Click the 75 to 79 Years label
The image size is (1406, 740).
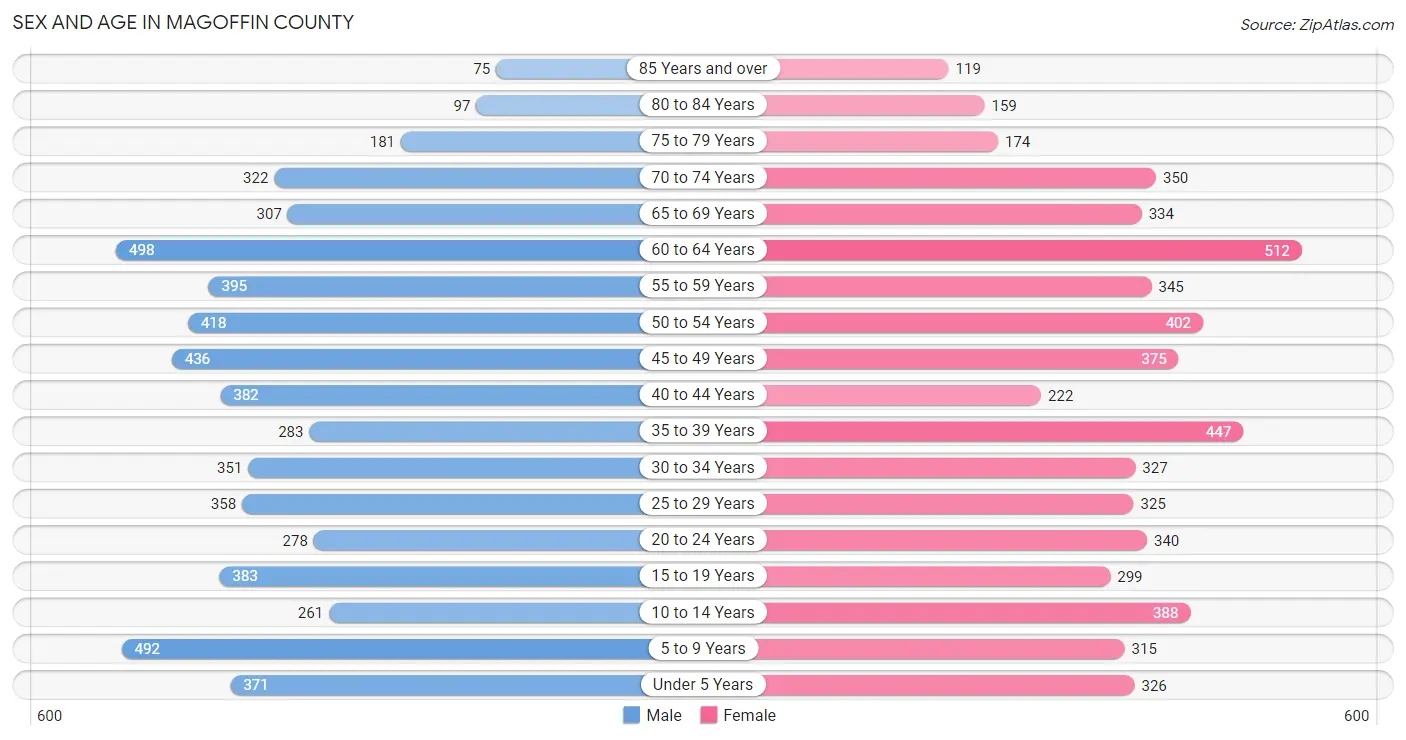tap(703, 141)
